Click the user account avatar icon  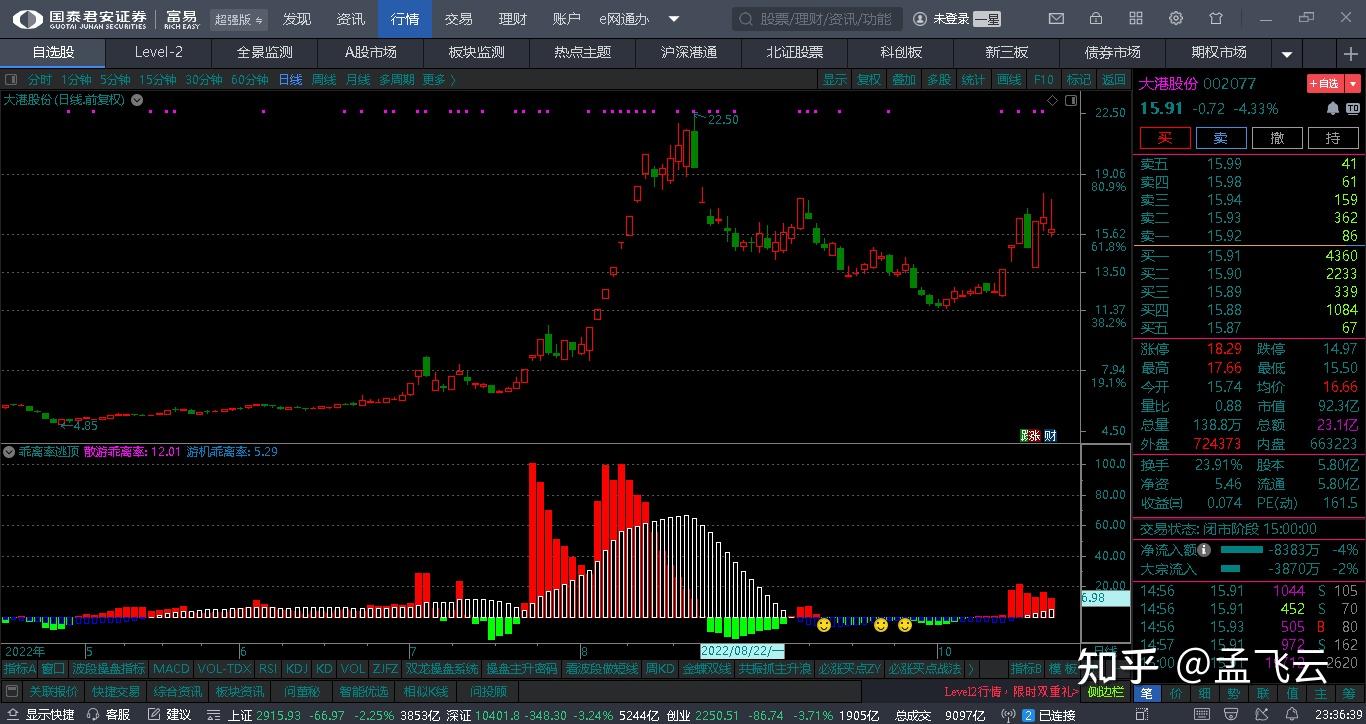click(919, 19)
